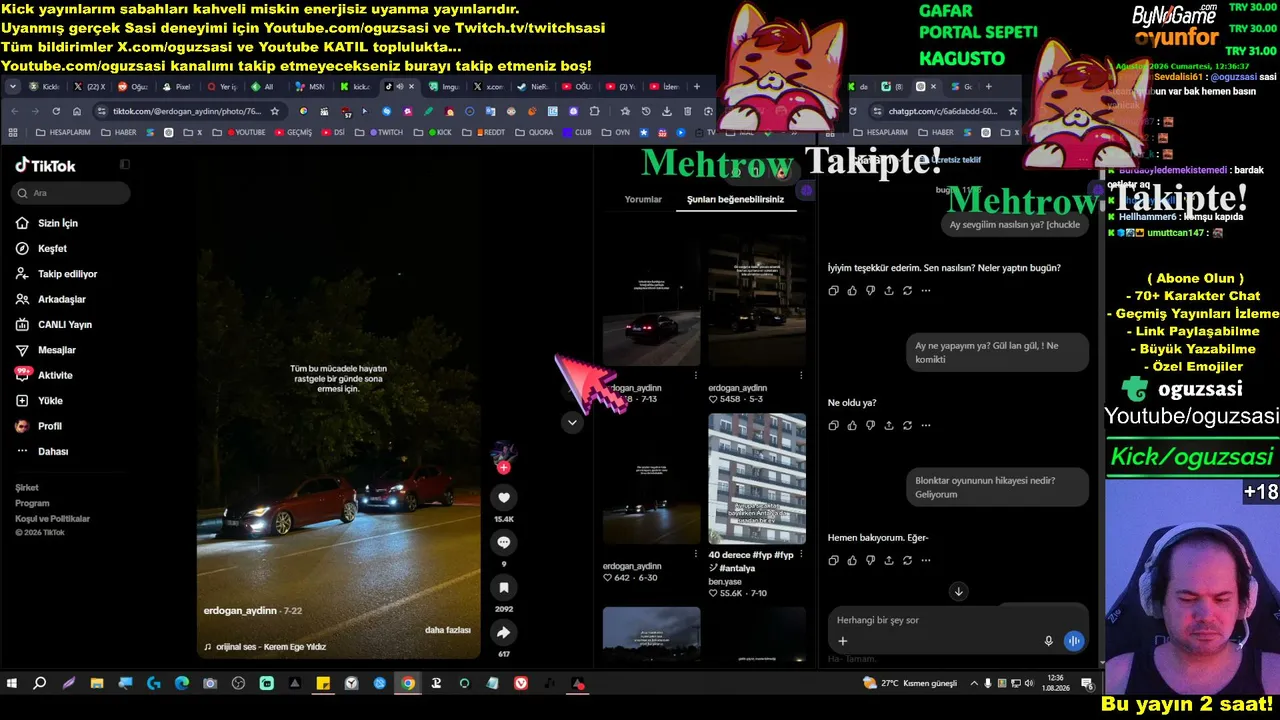Jump to the latest ChatGPT message with the down arrow
The image size is (1280, 720).
pyautogui.click(x=958, y=591)
